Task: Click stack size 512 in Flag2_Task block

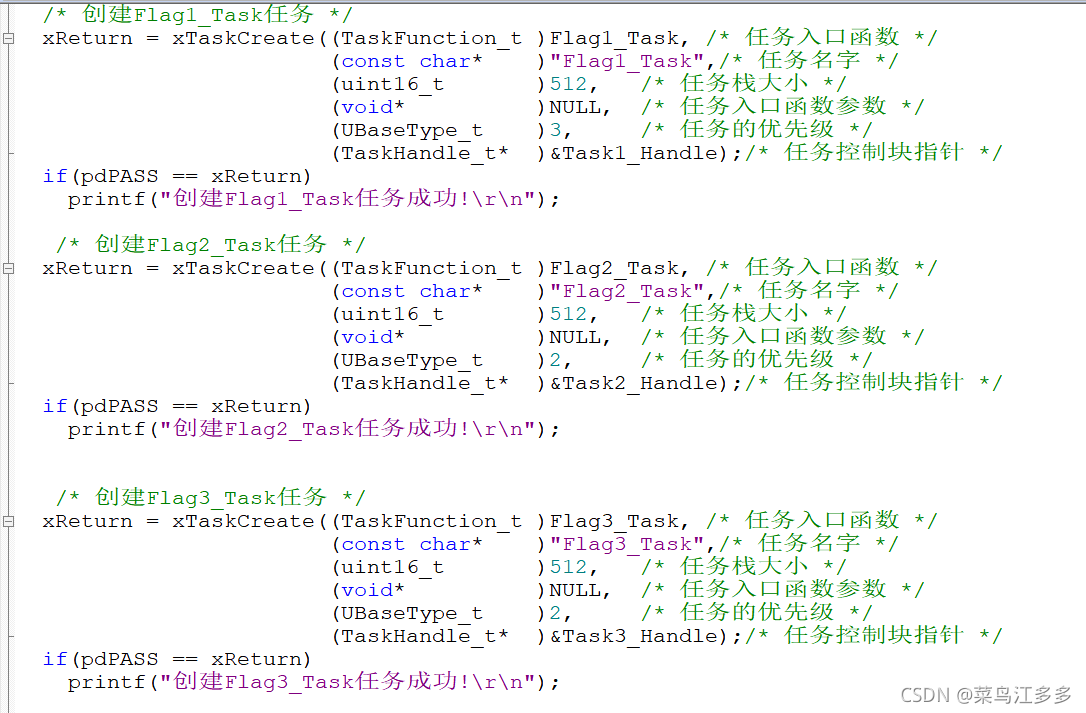Action: 569,315
